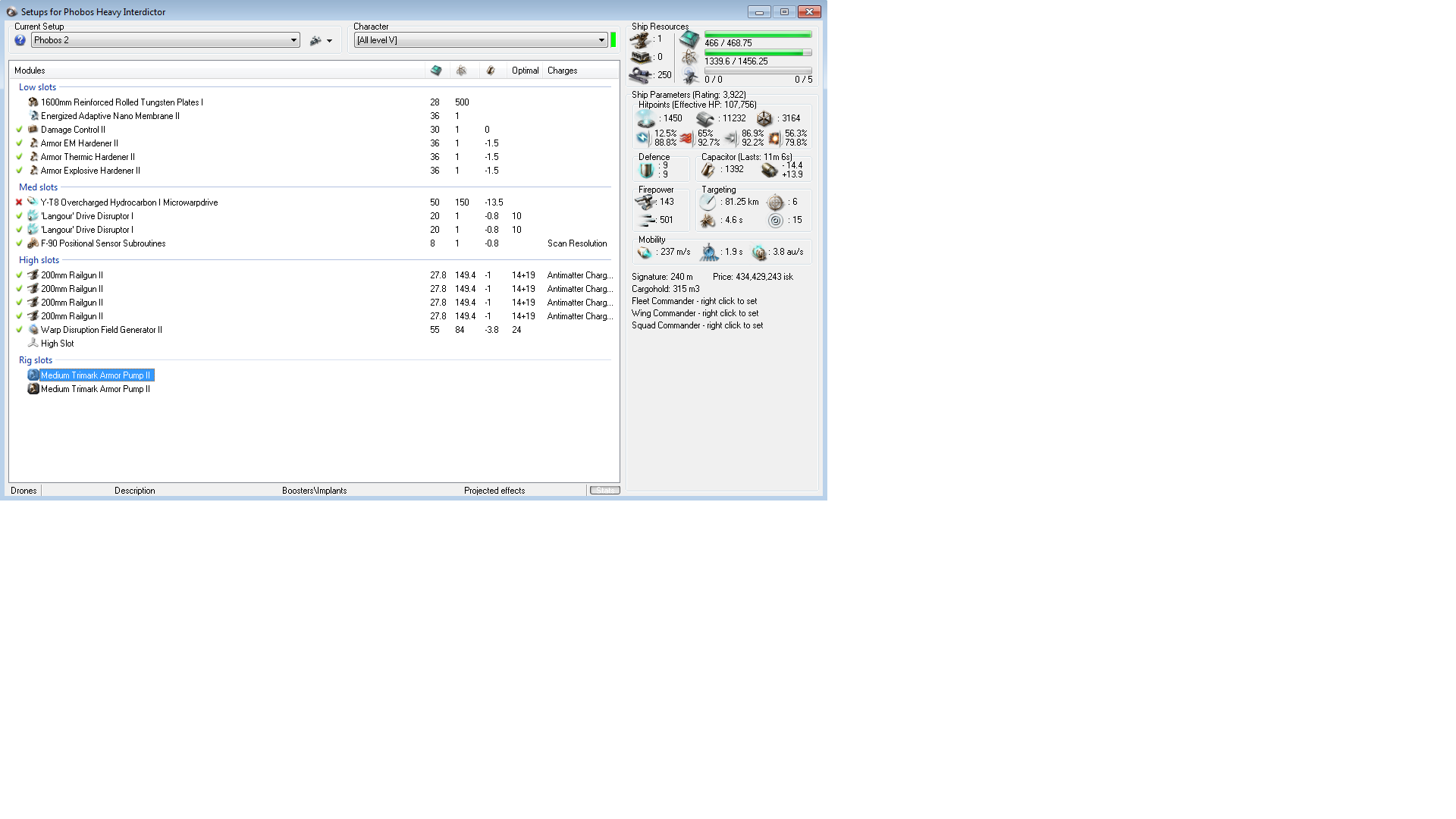Open the Projected effects tab
Screen dimensions: 1456x819
click(494, 491)
